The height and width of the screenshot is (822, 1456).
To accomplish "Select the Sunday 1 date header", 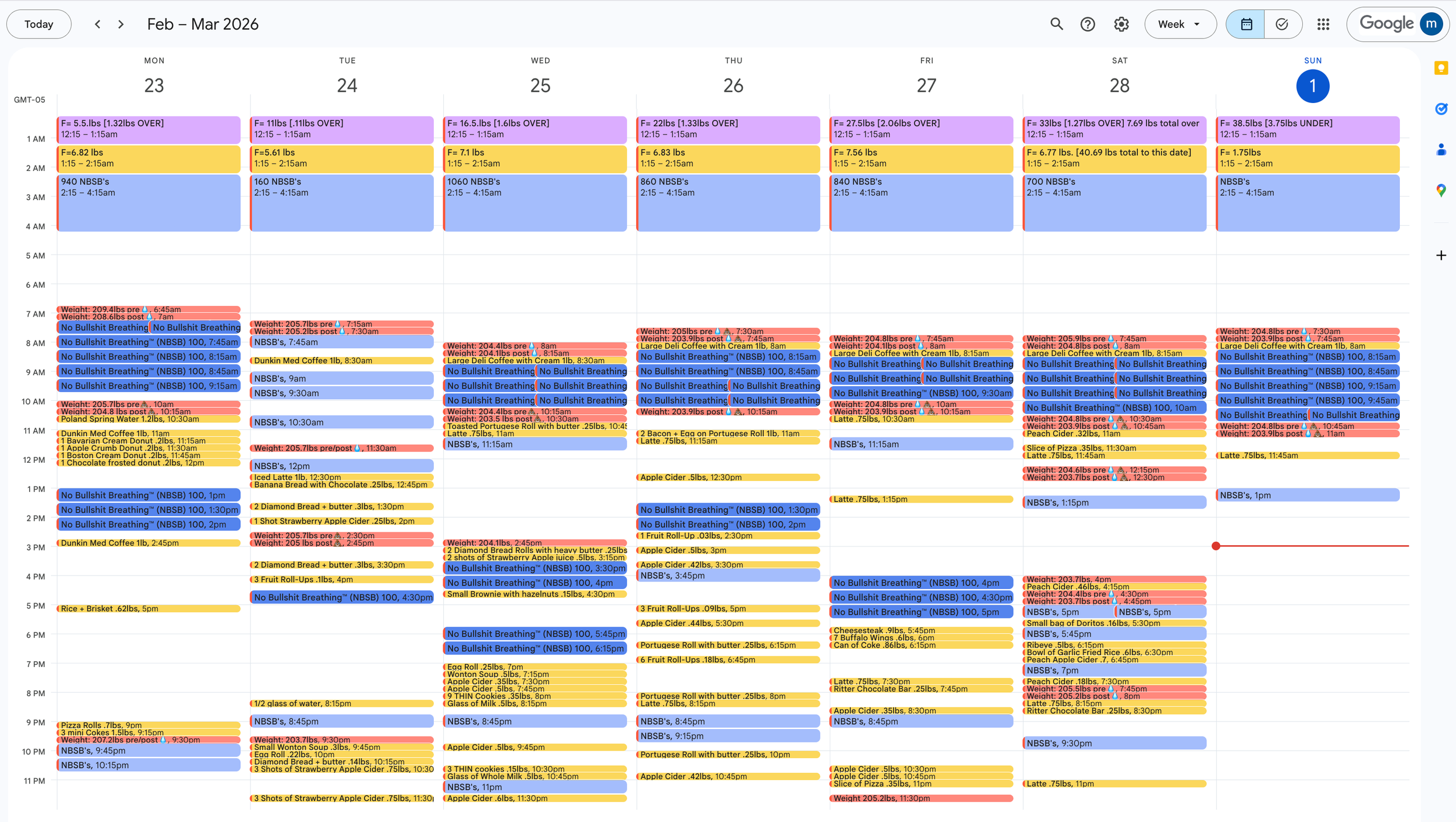I will (x=1312, y=85).
